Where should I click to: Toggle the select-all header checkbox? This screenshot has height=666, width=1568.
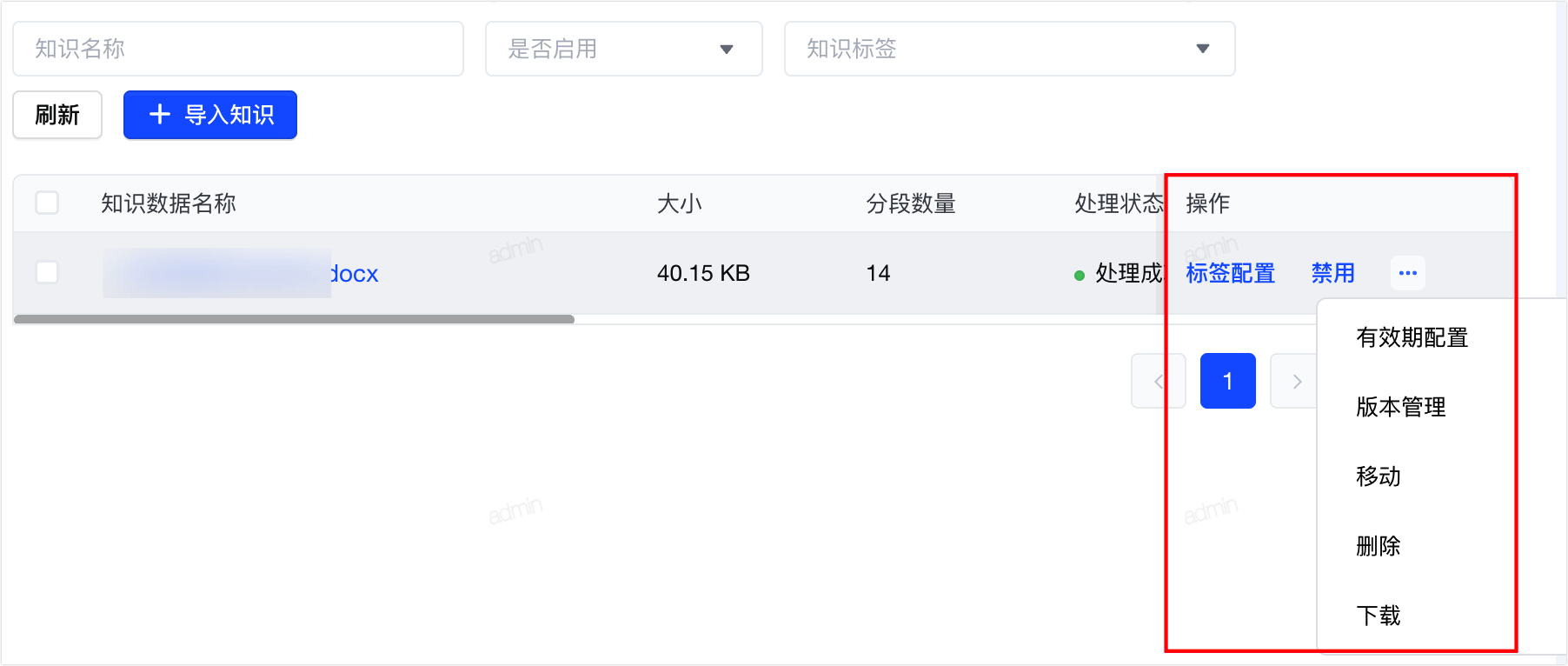tap(47, 203)
